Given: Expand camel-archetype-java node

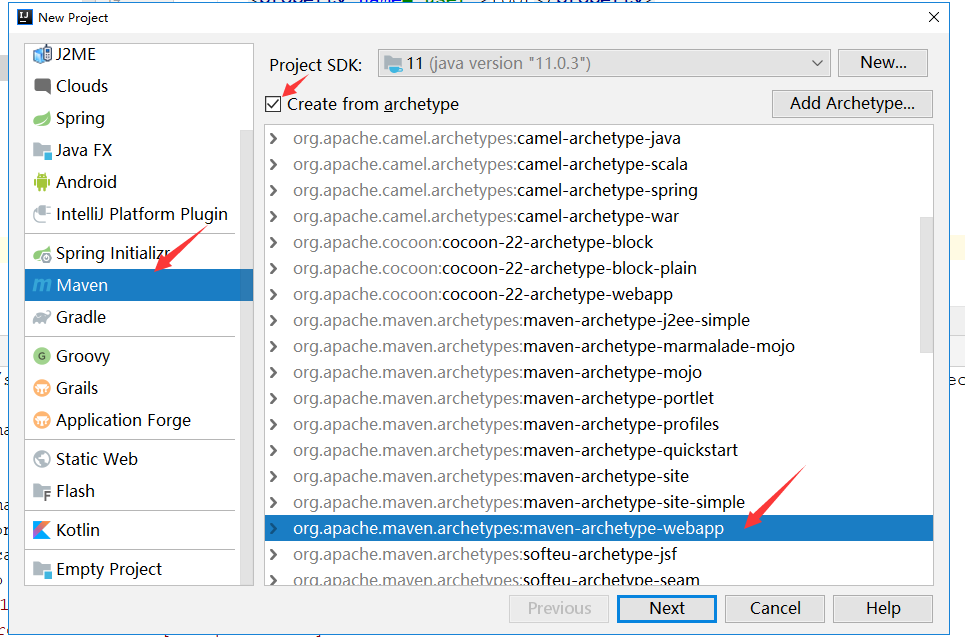Looking at the screenshot, I should click(x=273, y=138).
